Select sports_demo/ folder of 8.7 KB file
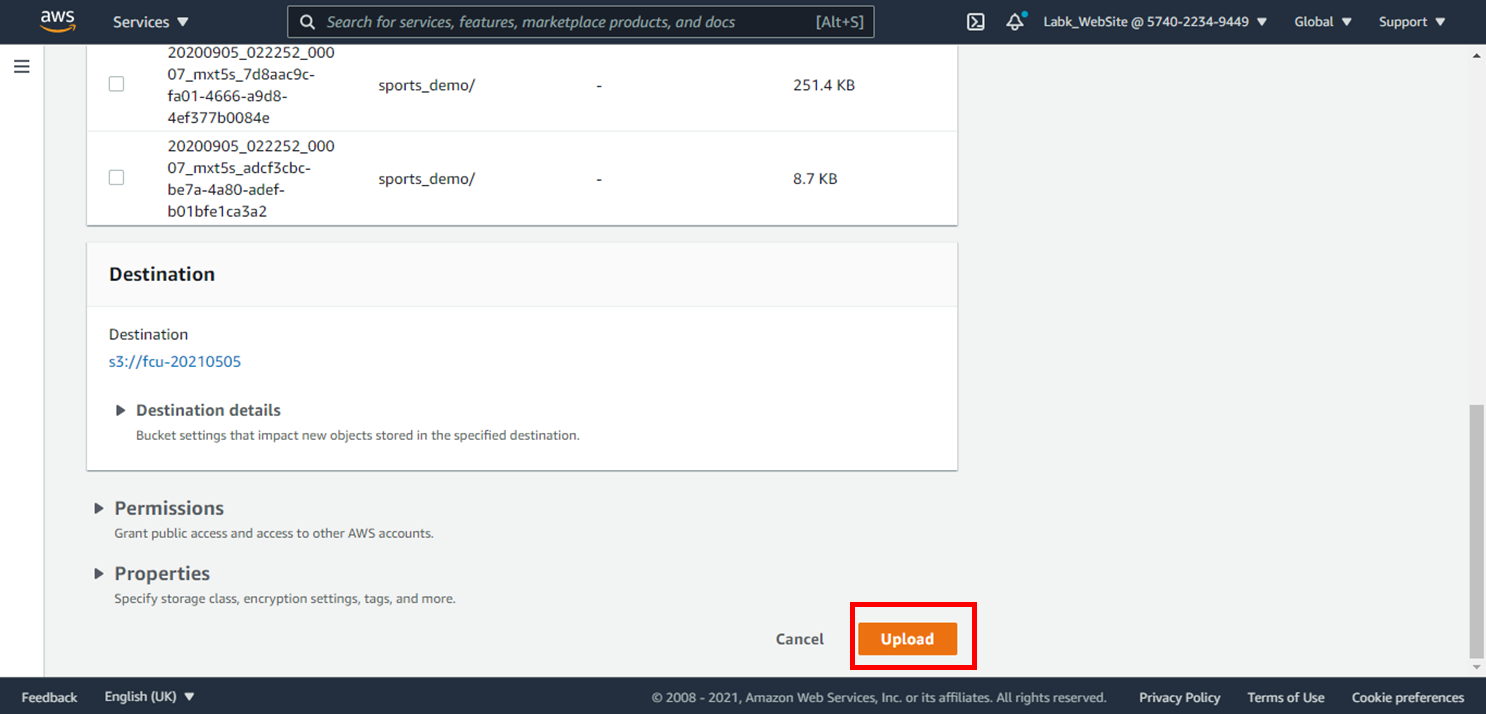The width and height of the screenshot is (1486, 714). [x=427, y=179]
